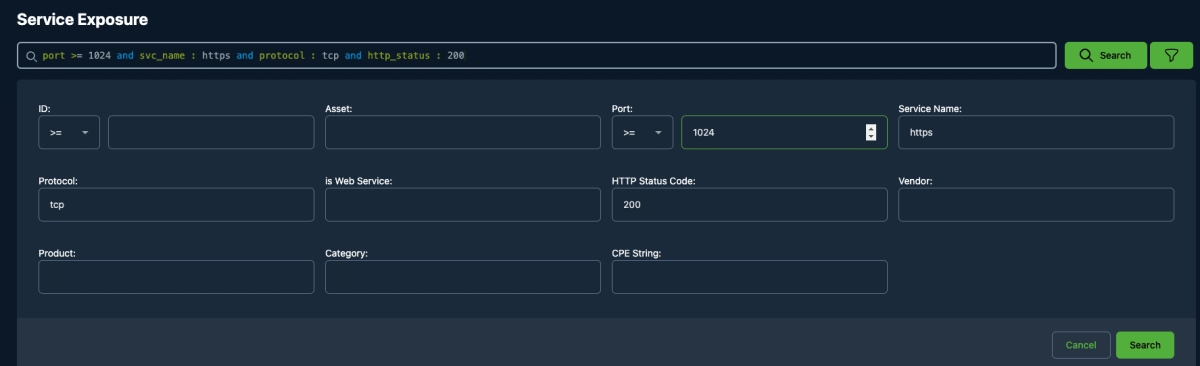Click the top green Search button

coord(1105,55)
